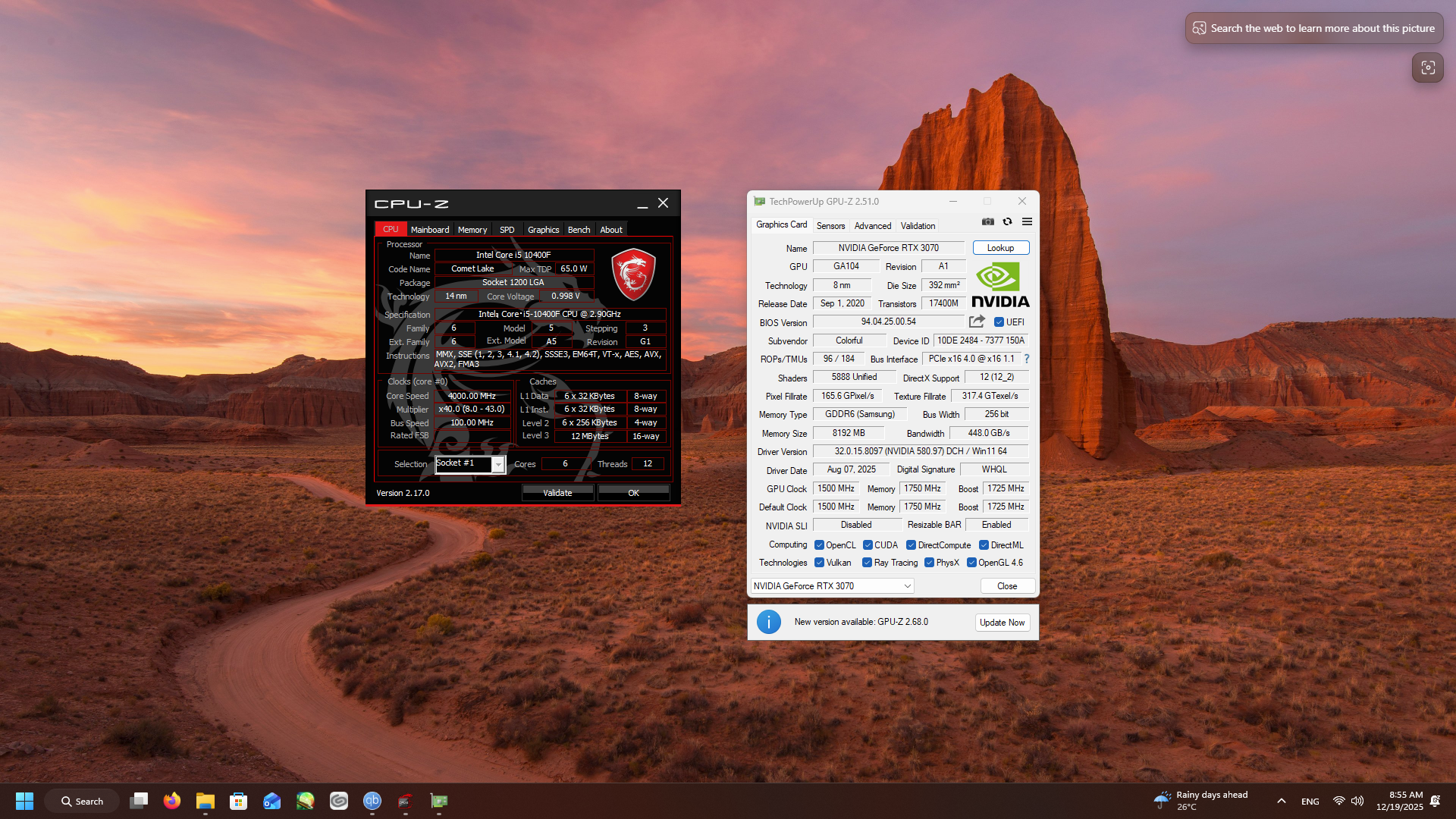The width and height of the screenshot is (1456, 819).
Task: Show hidden icons in system tray
Action: tap(1282, 801)
